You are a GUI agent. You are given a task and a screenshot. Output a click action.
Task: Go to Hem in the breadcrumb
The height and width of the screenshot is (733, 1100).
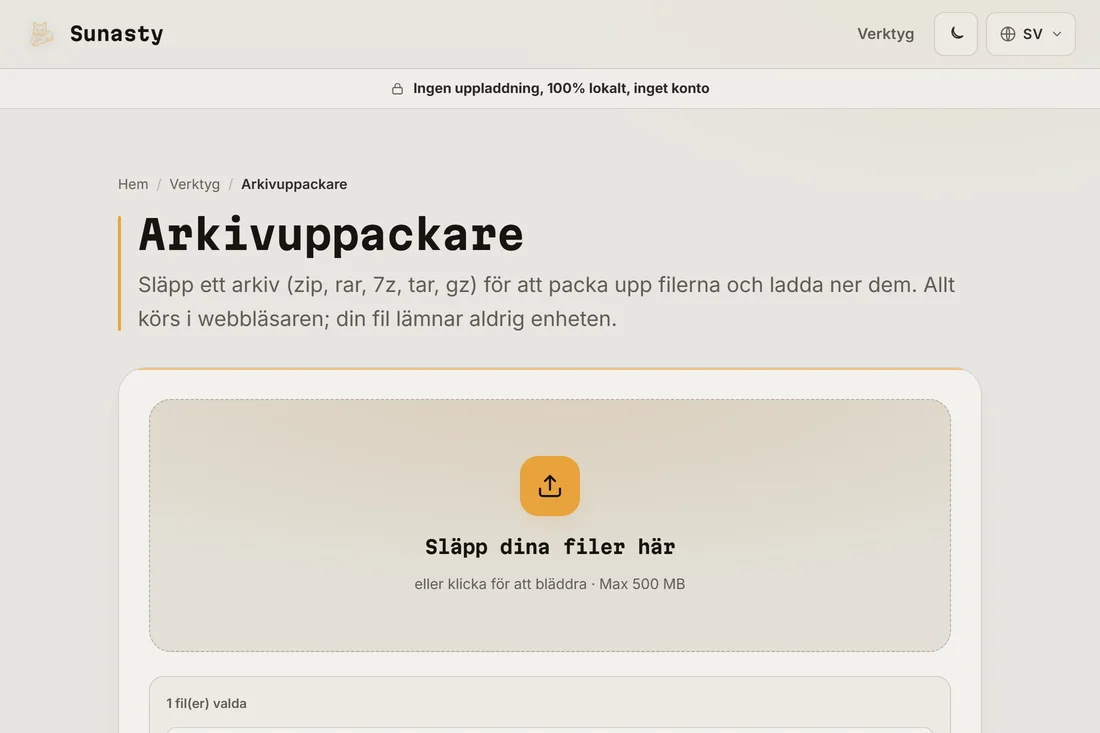[133, 184]
